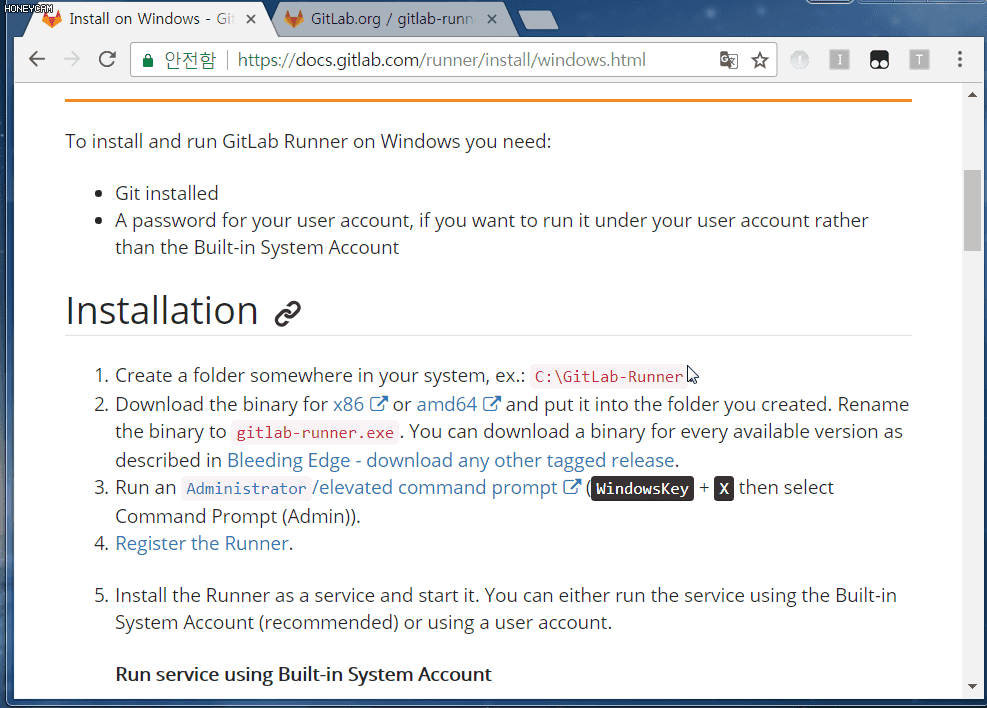Click the black mask extension icon

point(879,60)
